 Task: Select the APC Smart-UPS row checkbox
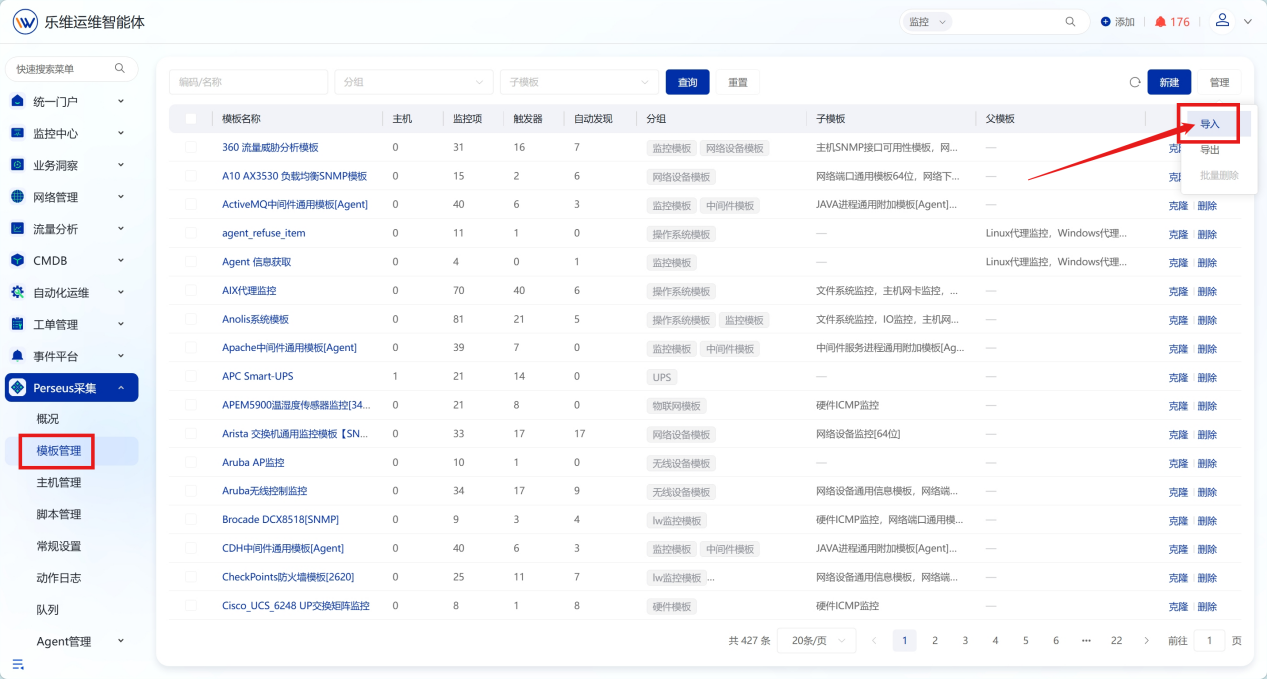click(x=191, y=377)
